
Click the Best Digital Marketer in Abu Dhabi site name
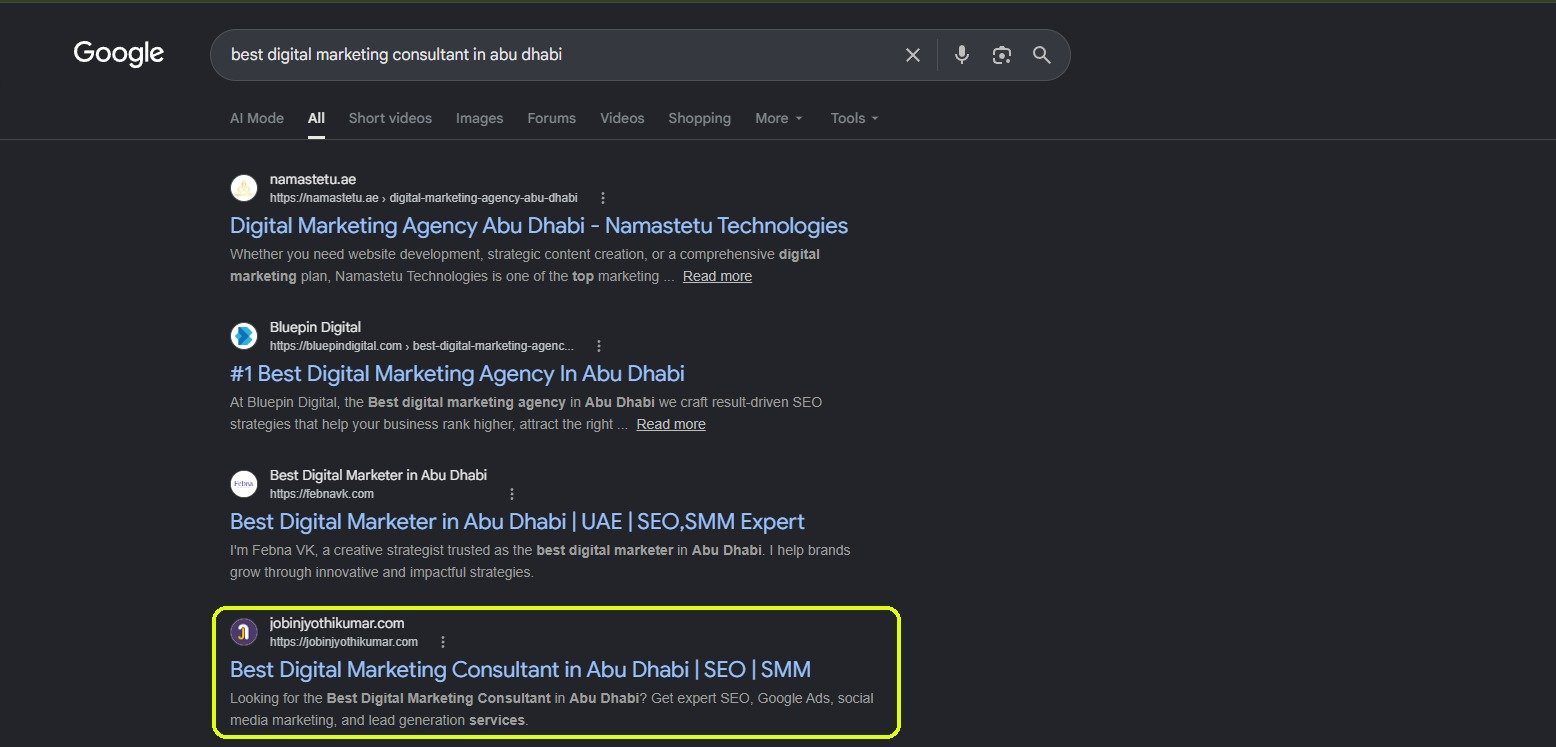[378, 475]
